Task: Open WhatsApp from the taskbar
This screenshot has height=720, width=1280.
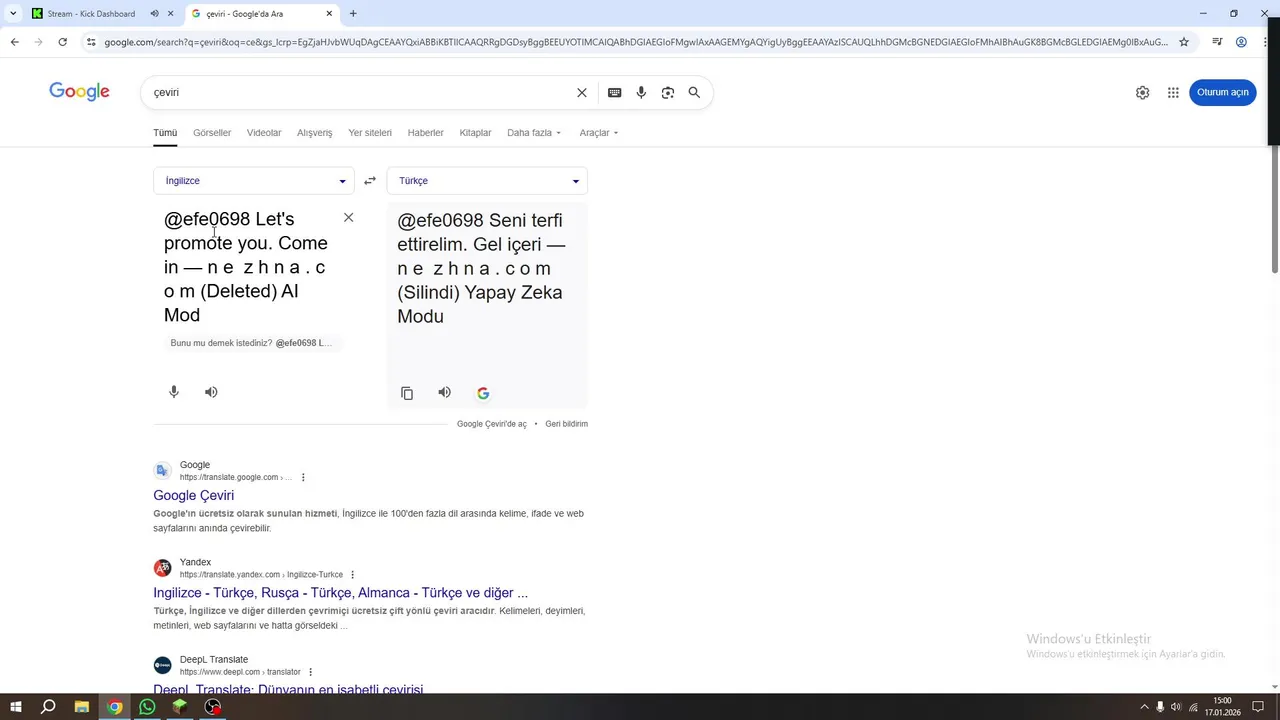Action: coord(148,707)
